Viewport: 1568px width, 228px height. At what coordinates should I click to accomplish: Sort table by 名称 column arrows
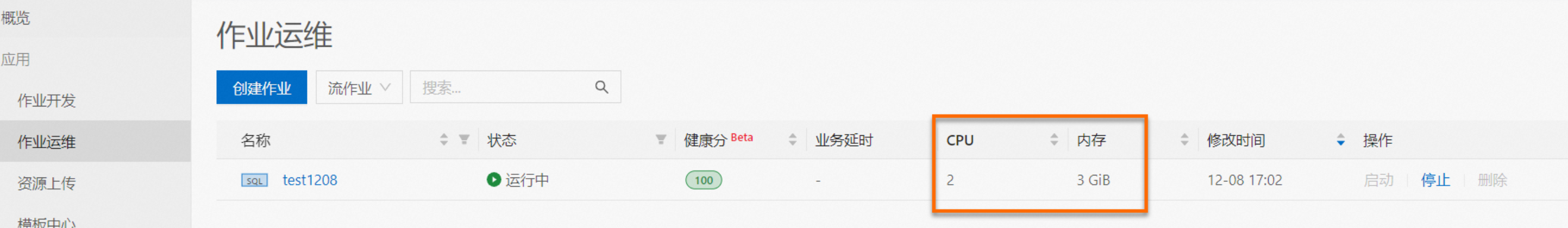tap(444, 140)
